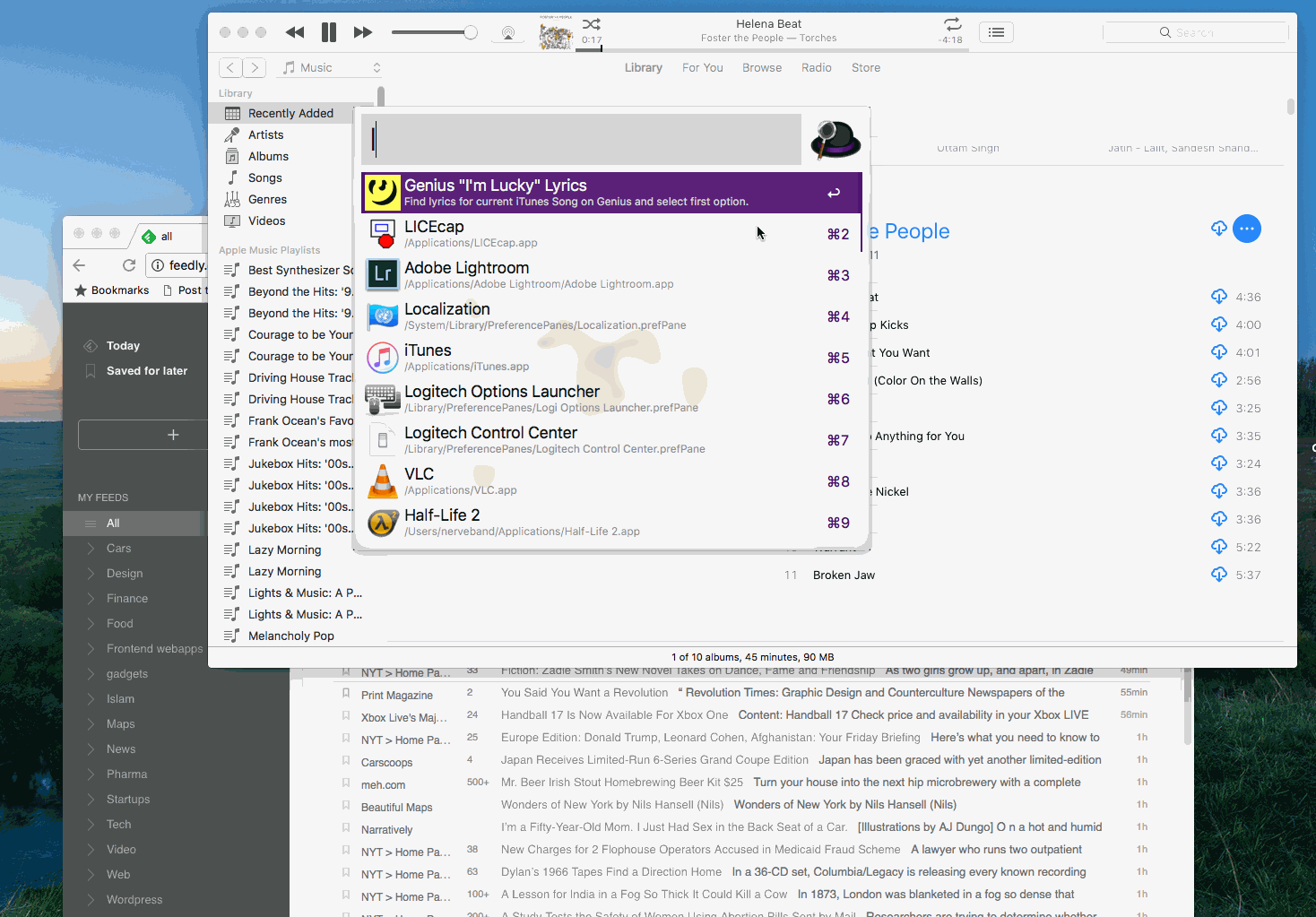Adjust the iTunes volume slider
1316x917 pixels.
pyautogui.click(x=434, y=33)
